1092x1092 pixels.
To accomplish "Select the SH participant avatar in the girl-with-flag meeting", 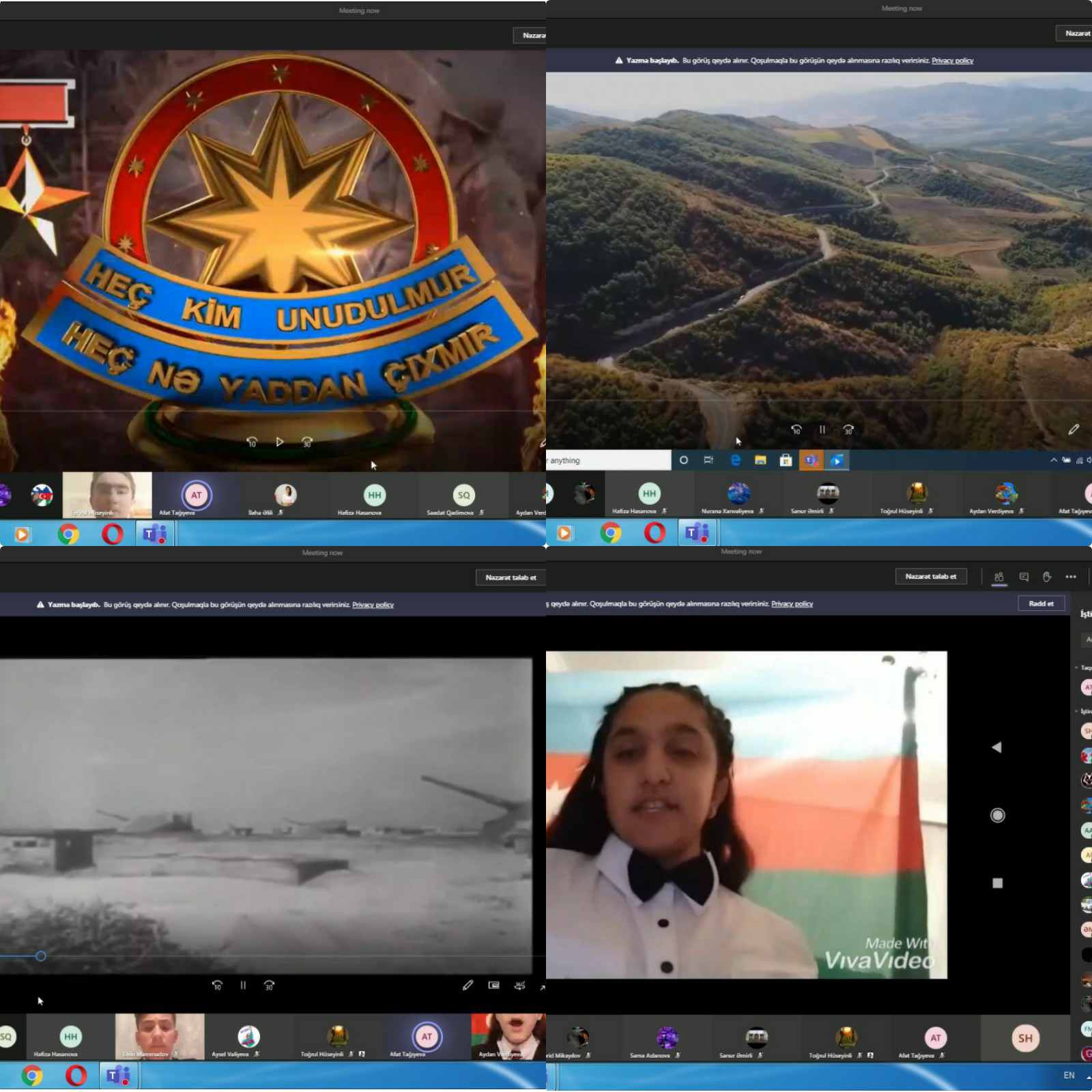I will click(x=1025, y=1038).
